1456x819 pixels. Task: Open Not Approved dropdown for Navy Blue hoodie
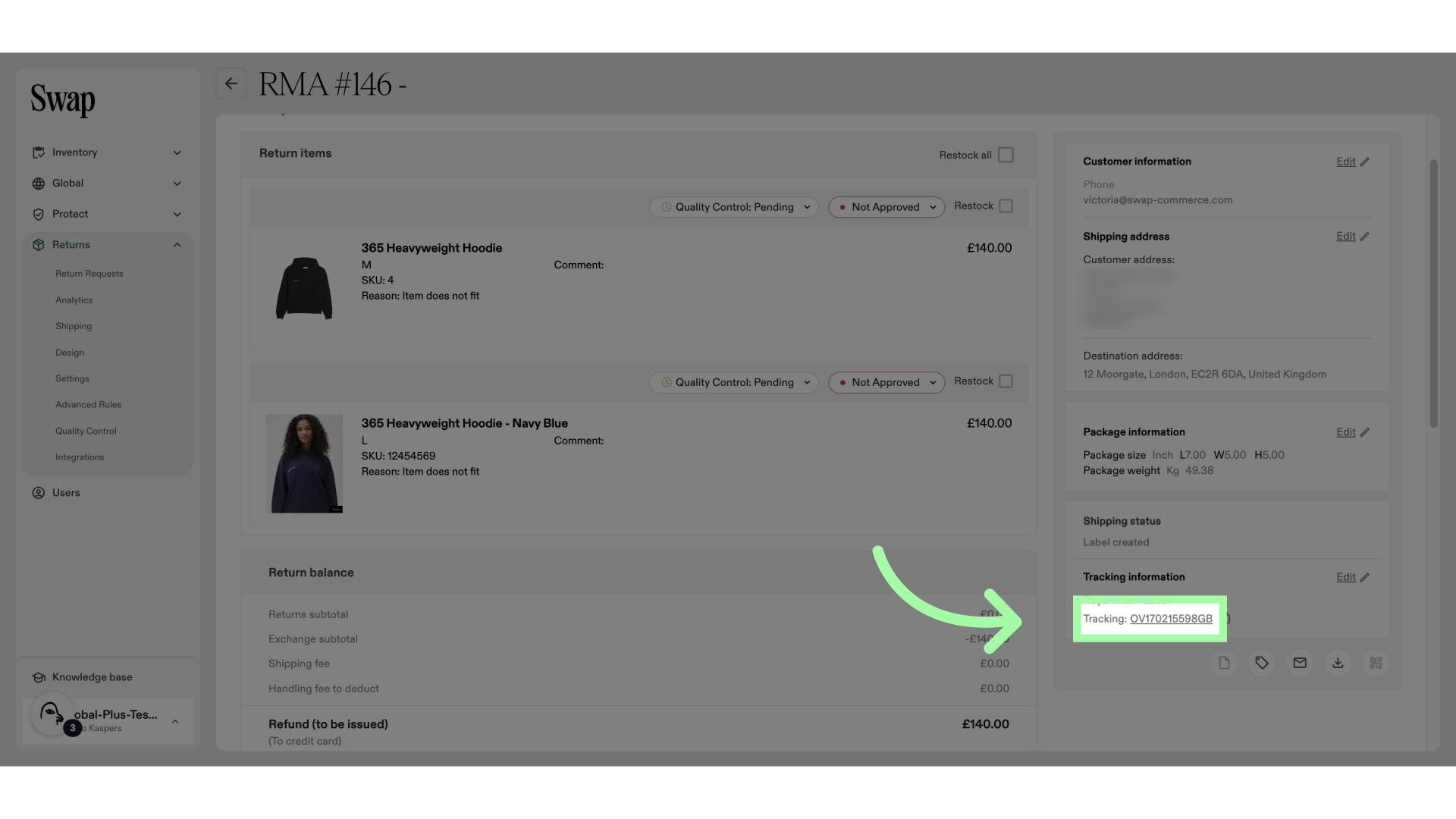click(x=886, y=382)
